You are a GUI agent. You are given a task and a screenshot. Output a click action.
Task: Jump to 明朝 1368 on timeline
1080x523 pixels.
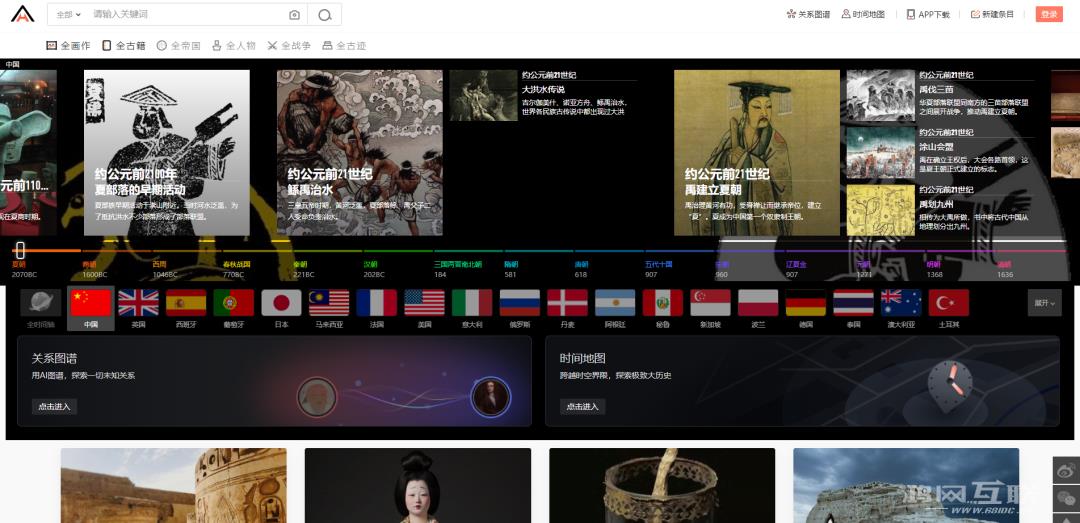click(x=935, y=269)
